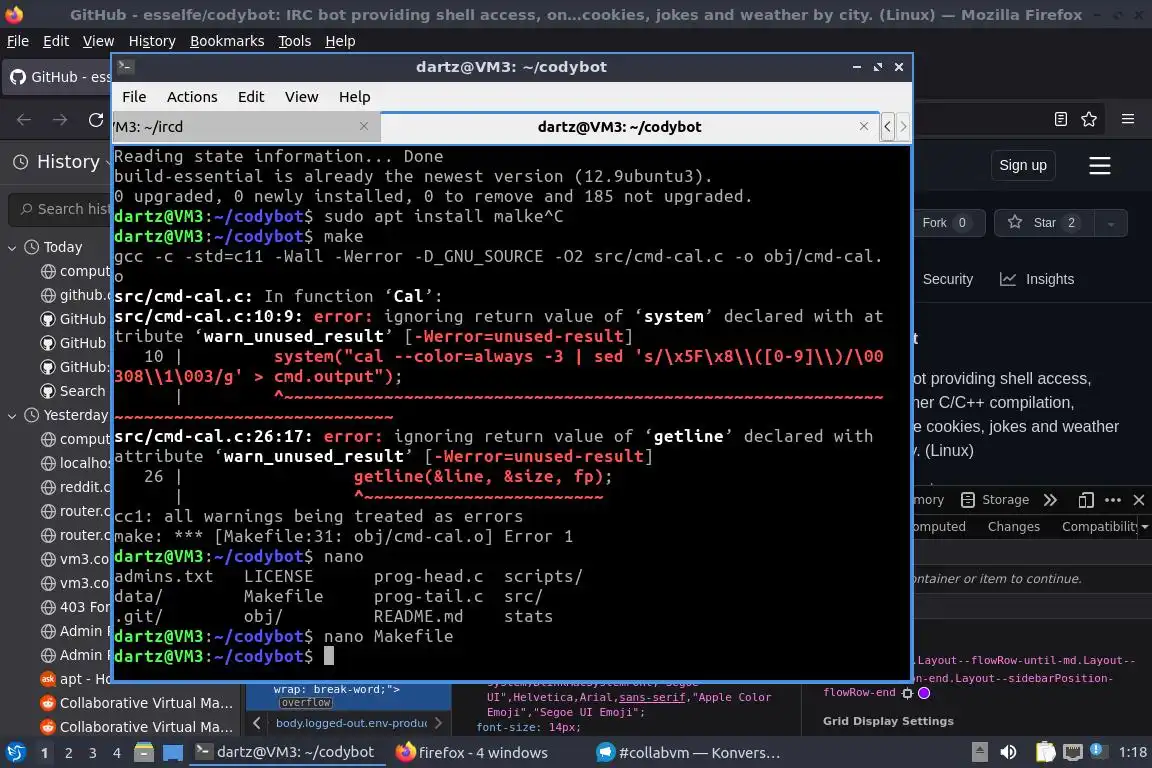Open the Insights tab on GitHub

[1037, 279]
